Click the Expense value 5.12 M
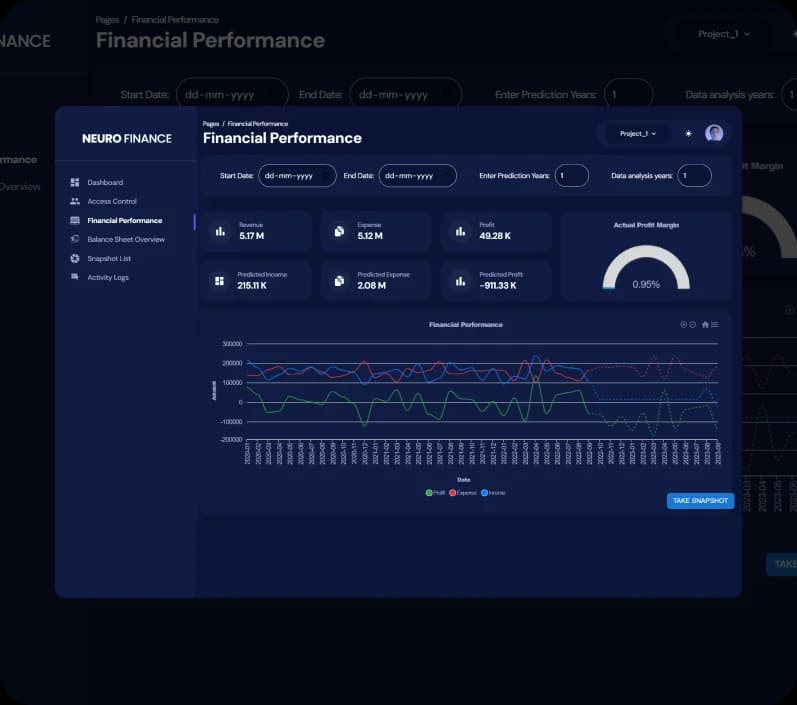Viewport: 797px width, 705px height. [x=370, y=236]
